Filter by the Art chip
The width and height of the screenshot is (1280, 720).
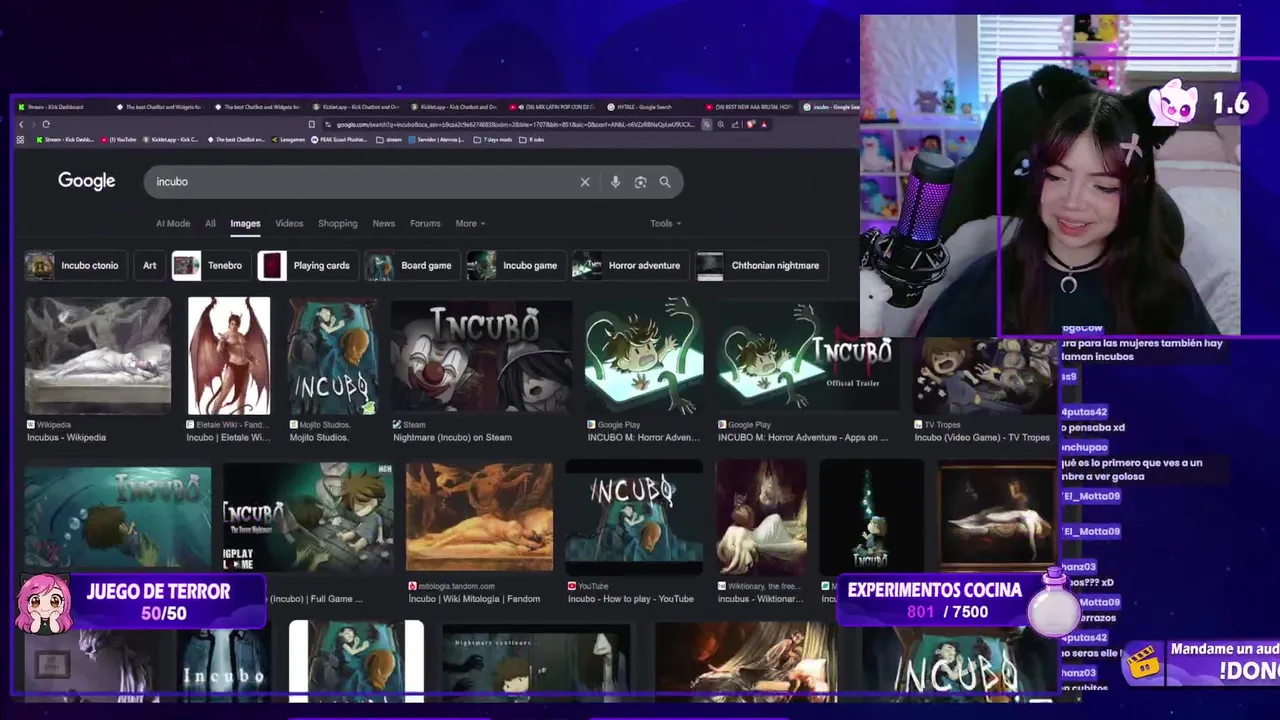[x=149, y=266]
